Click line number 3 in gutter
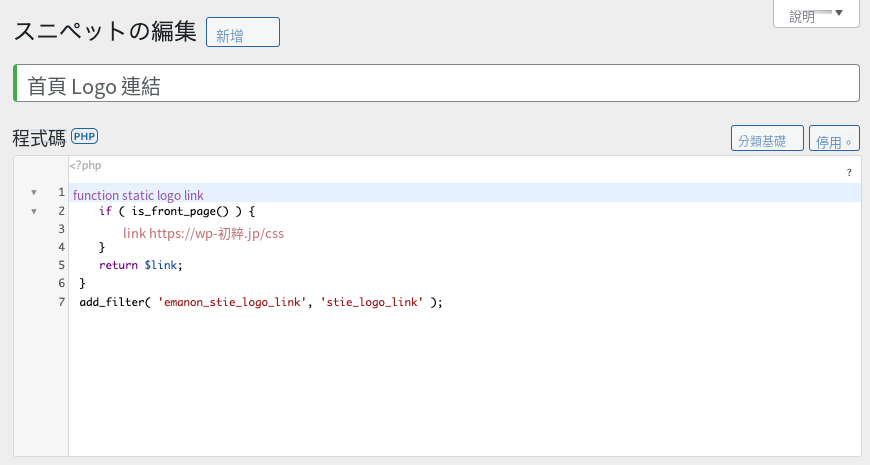 [x=62, y=229]
